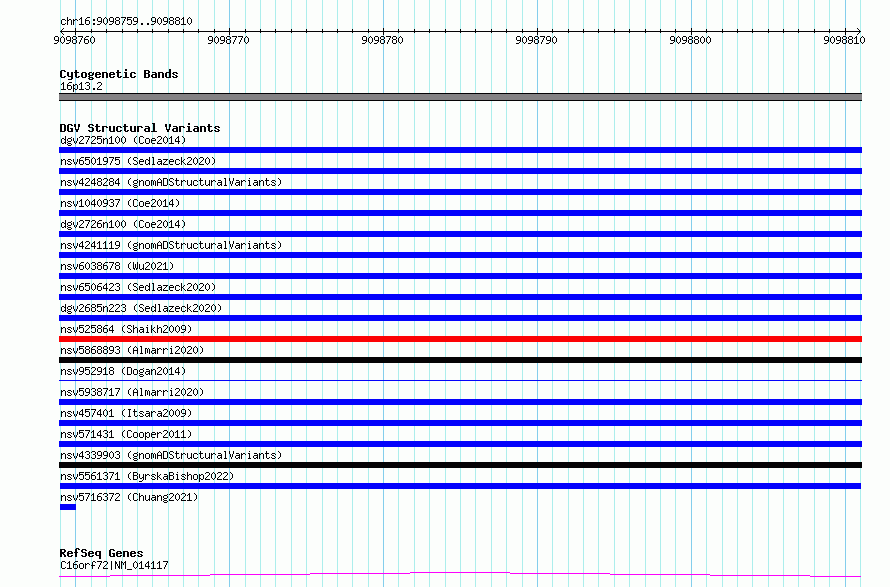Click the blue bar under nsv4241119

click(x=460, y=255)
